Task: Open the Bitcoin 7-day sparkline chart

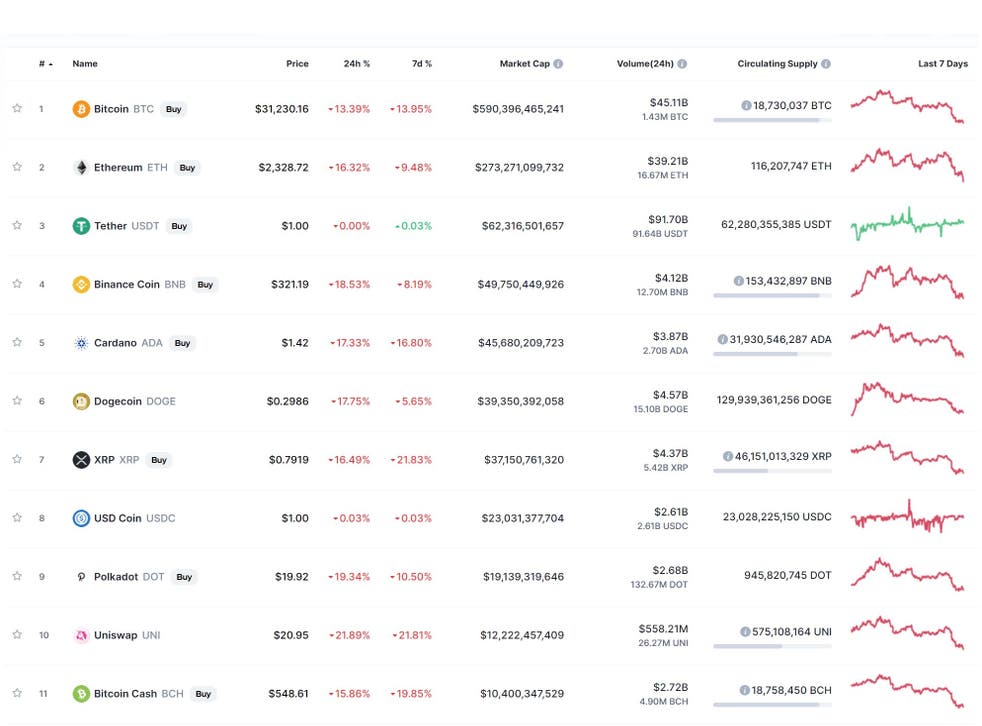Action: pyautogui.click(x=907, y=106)
